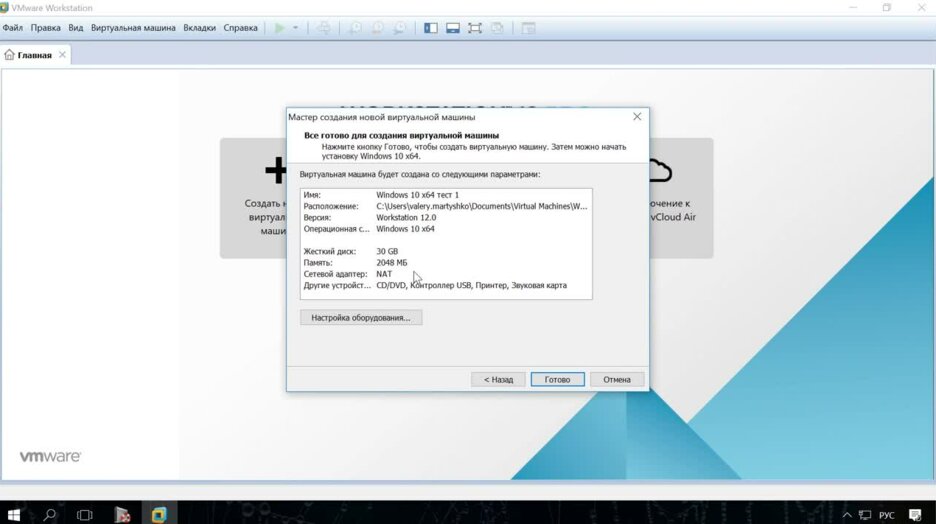Click the Готово button
The width and height of the screenshot is (936, 524).
558,380
